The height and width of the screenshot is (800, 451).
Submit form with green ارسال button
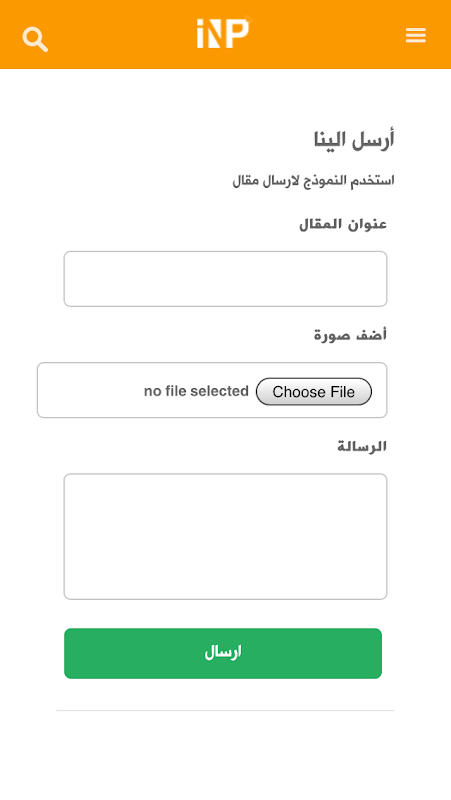point(223,653)
